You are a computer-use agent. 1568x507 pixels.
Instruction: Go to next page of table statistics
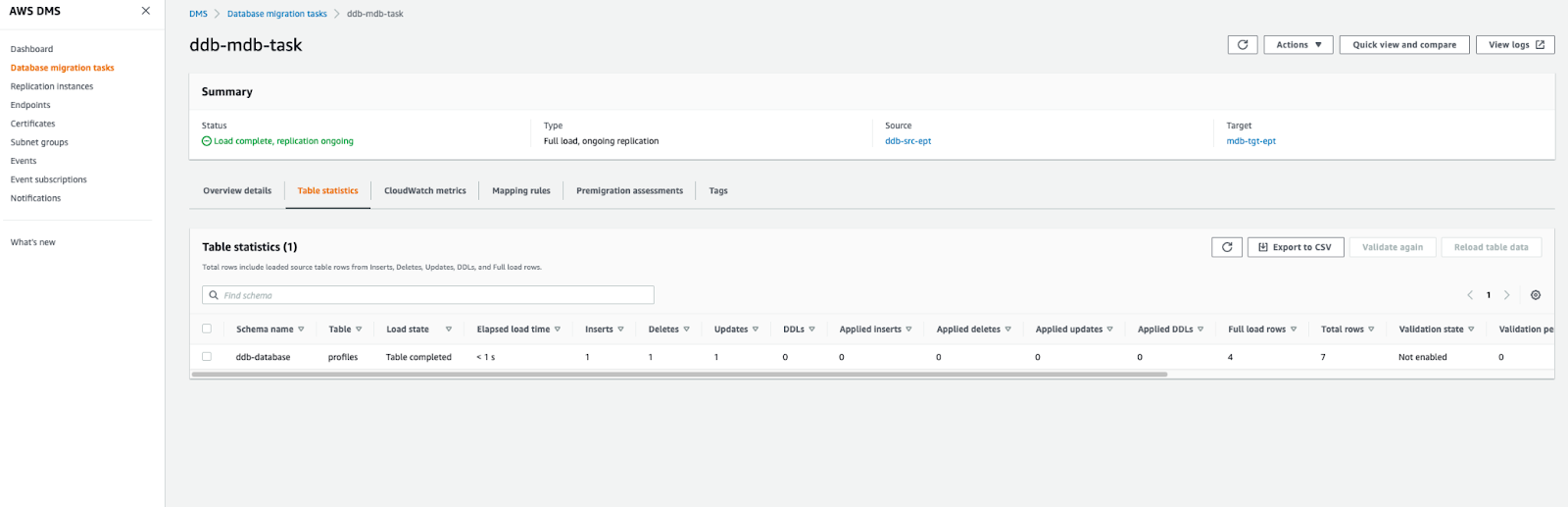point(1507,295)
